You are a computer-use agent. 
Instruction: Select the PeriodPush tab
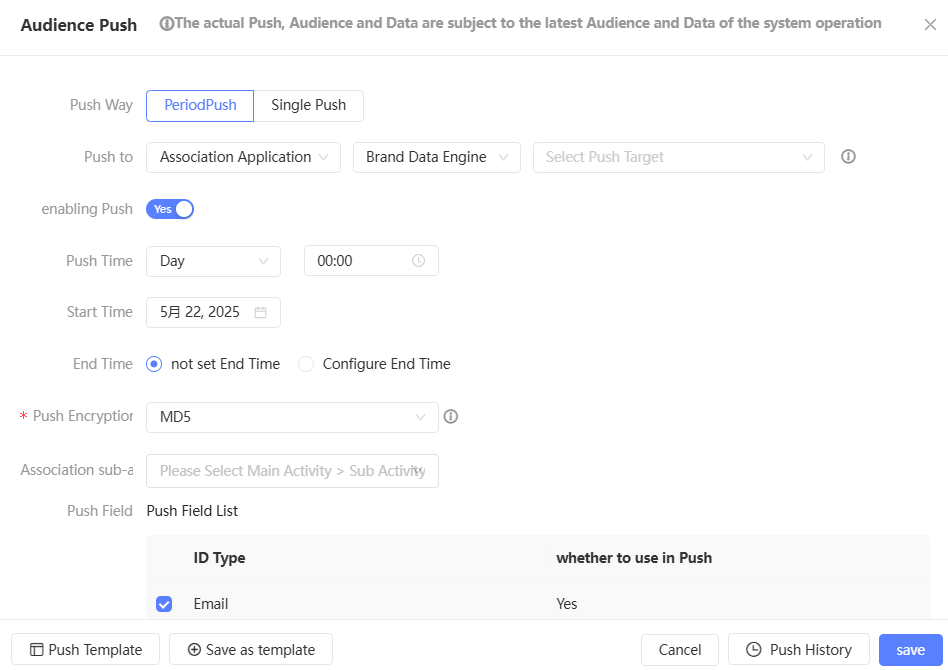200,105
